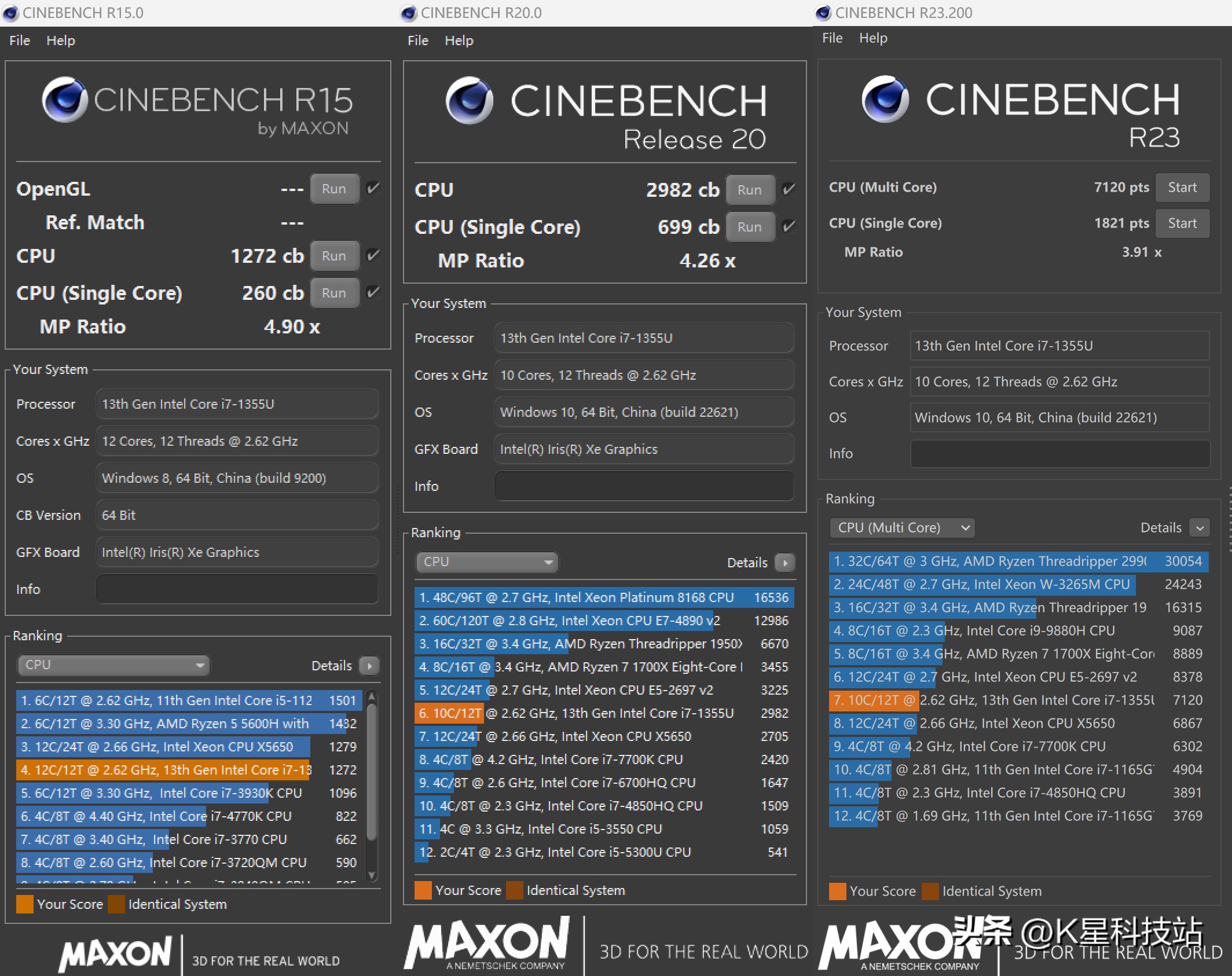This screenshot has width=1232, height=976.
Task: Click the empty Info field in R20
Action: coord(643,486)
